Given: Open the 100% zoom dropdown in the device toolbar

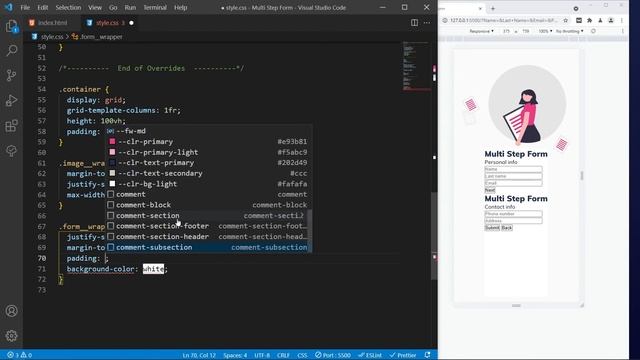Looking at the screenshot, I should (545, 31).
